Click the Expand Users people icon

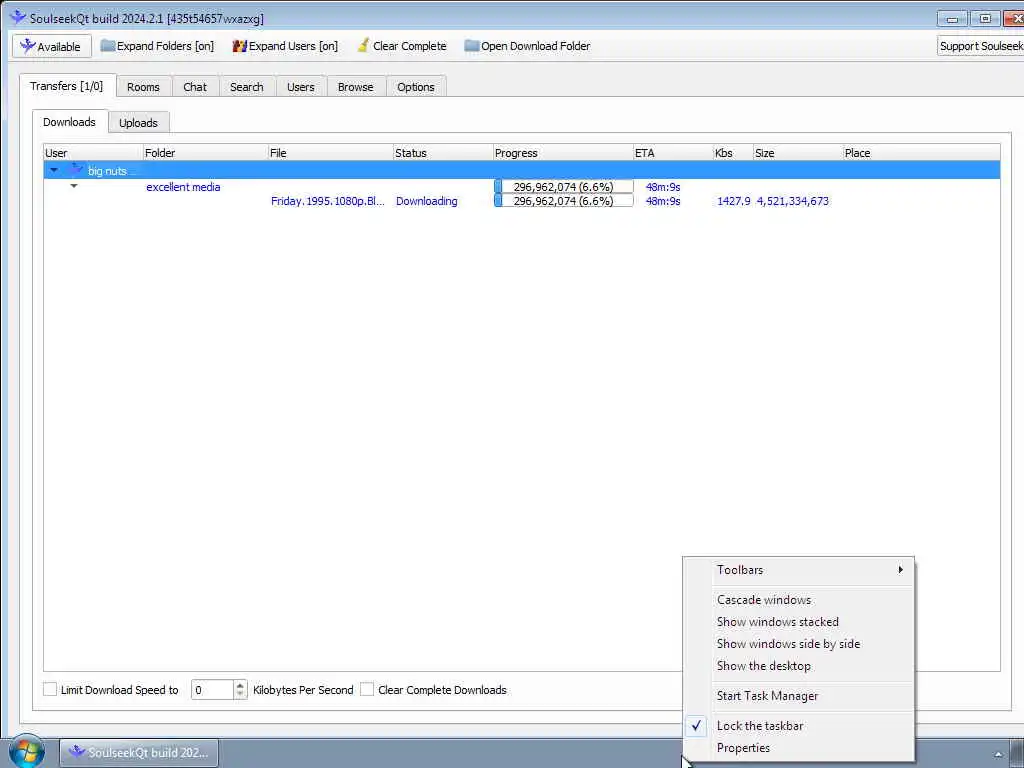(240, 46)
